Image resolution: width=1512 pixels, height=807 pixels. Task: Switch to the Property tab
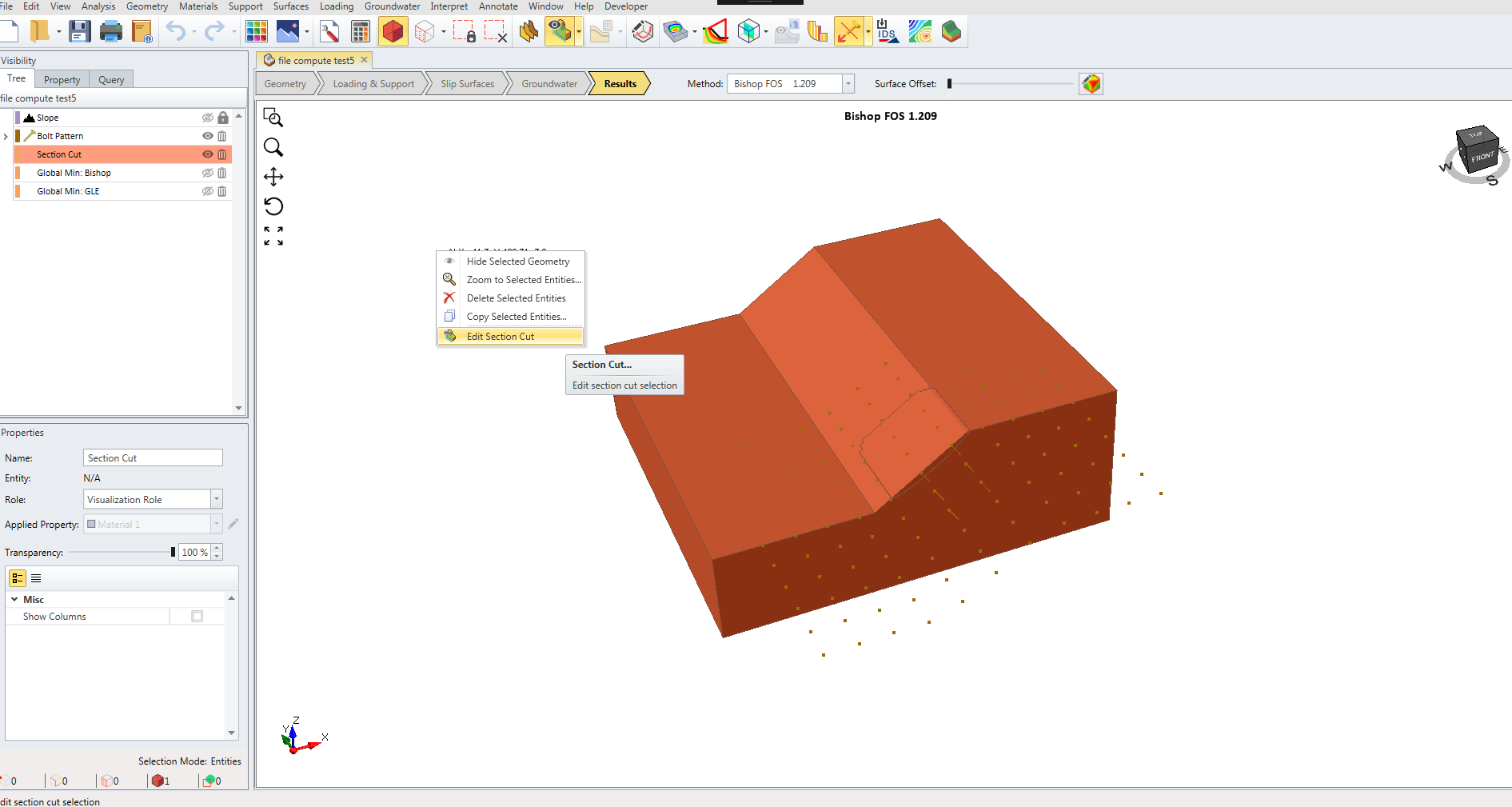coord(62,79)
